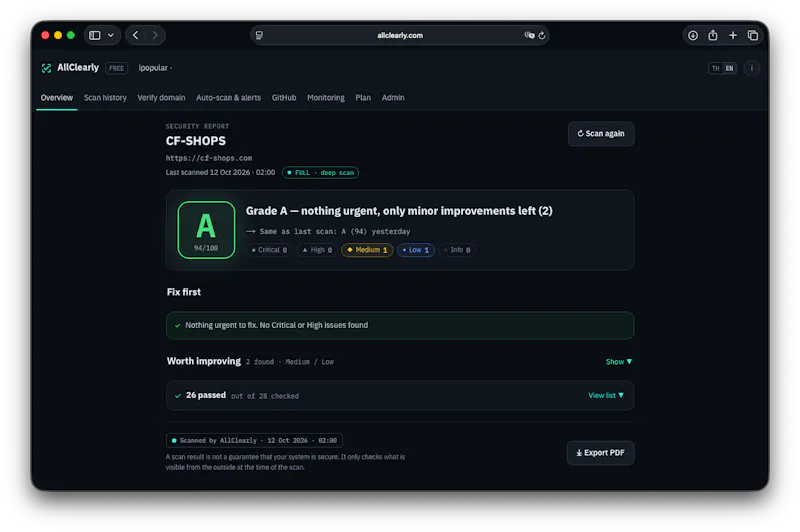
Task: Open the GitHub tab
Action: coord(284,97)
